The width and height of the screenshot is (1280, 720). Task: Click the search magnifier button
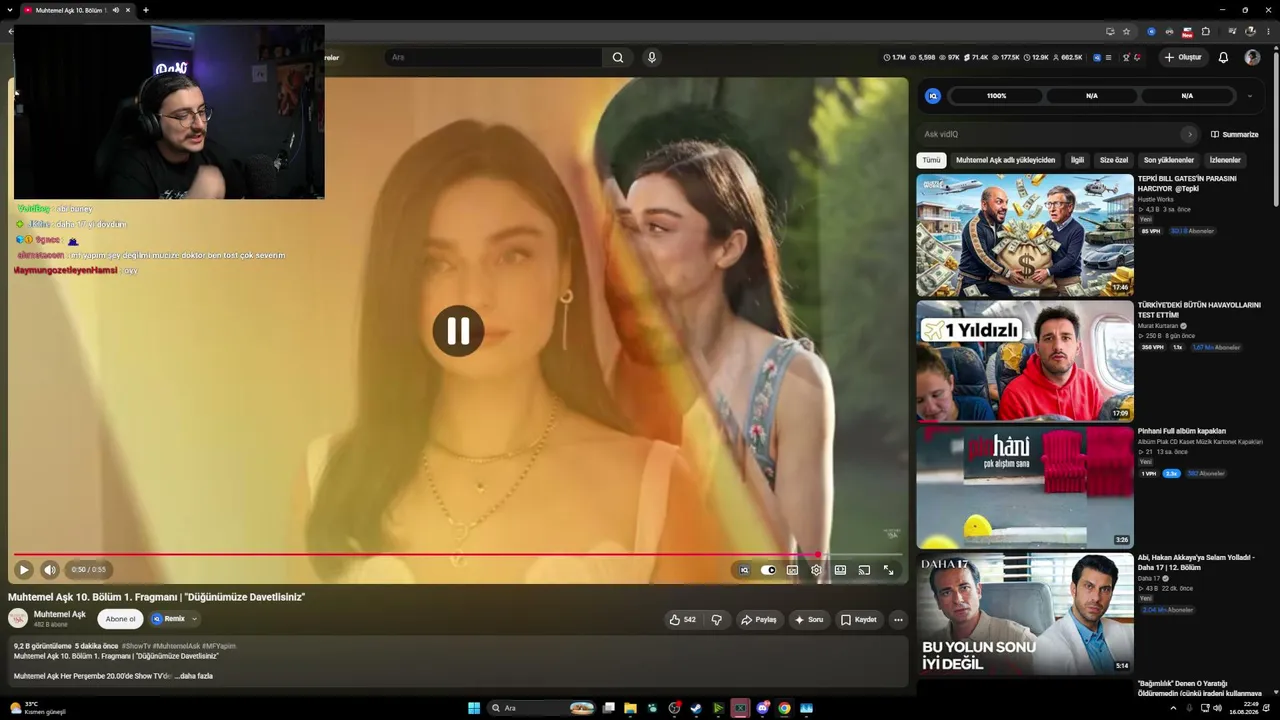click(618, 57)
